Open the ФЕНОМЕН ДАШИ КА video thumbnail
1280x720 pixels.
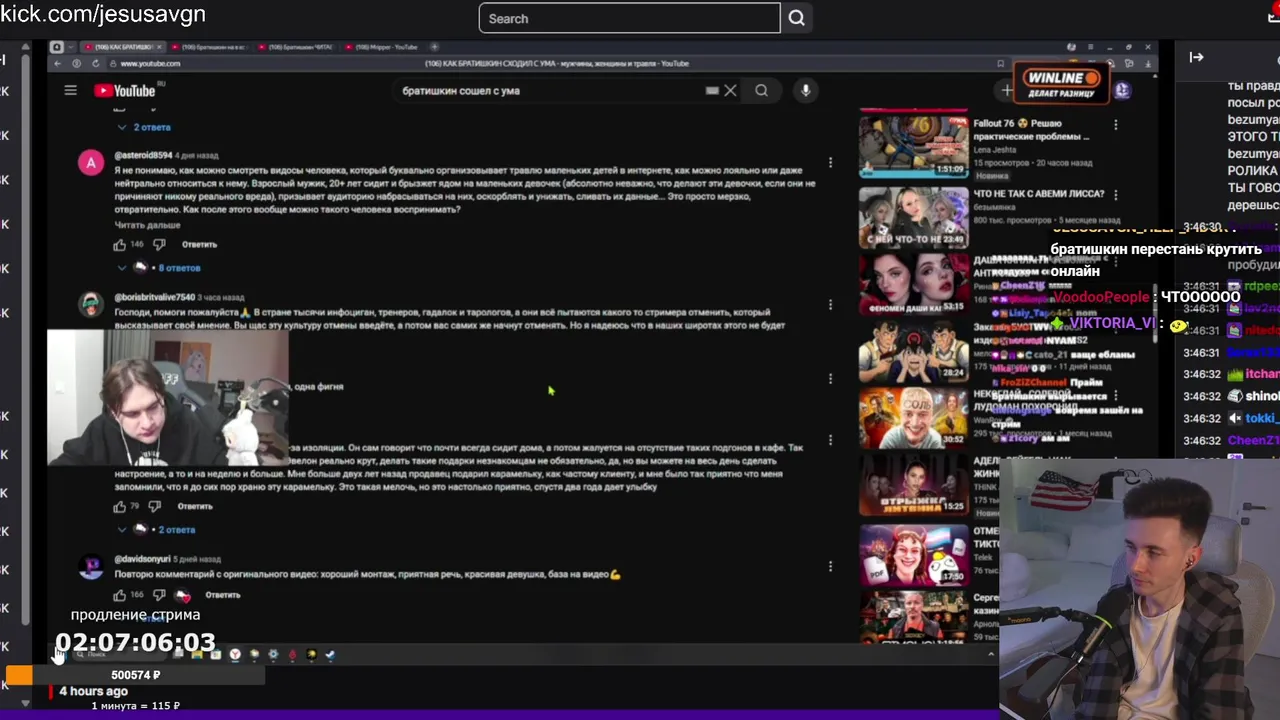coord(914,283)
